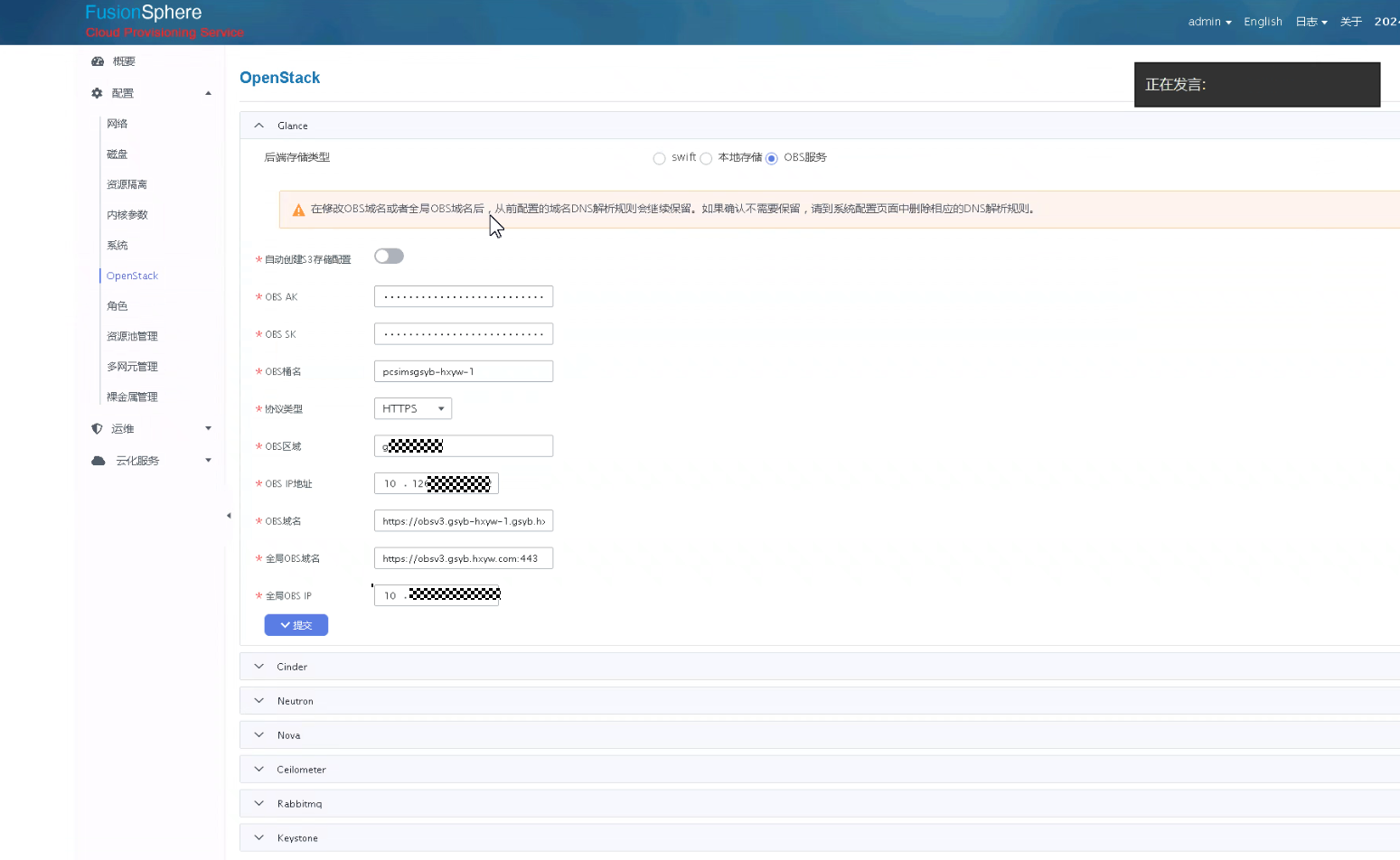This screenshot has height=860, width=1400.
Task: Click the cloud icon beside 云化服务
Action: point(98,461)
